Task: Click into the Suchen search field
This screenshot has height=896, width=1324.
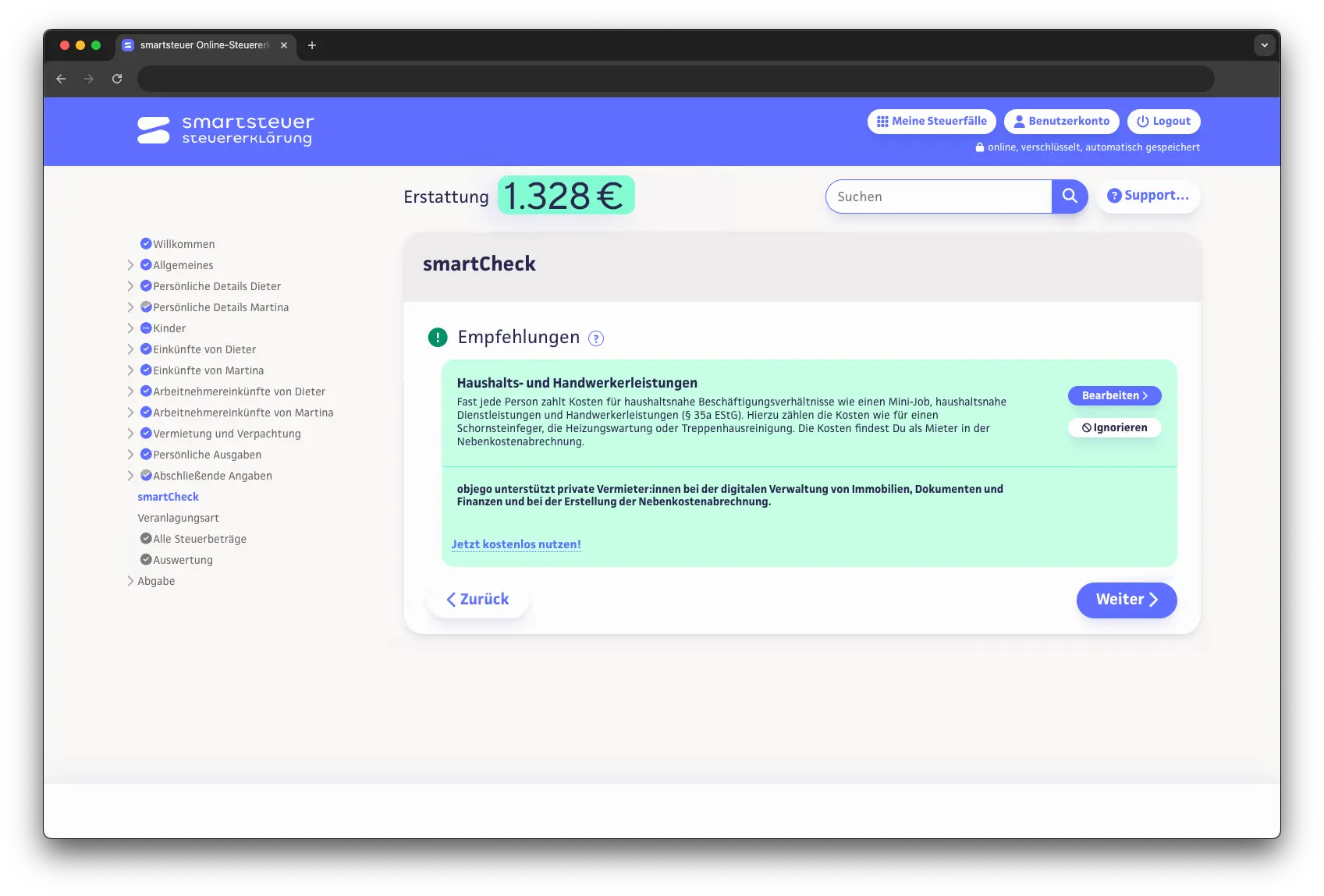Action: pos(939,197)
